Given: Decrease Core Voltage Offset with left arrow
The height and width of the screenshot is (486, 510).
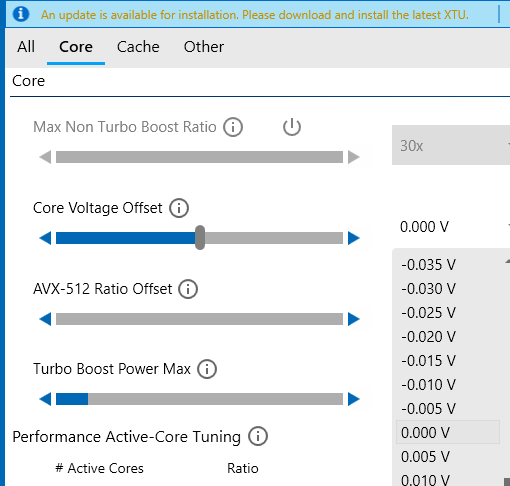Looking at the screenshot, I should [x=45, y=238].
